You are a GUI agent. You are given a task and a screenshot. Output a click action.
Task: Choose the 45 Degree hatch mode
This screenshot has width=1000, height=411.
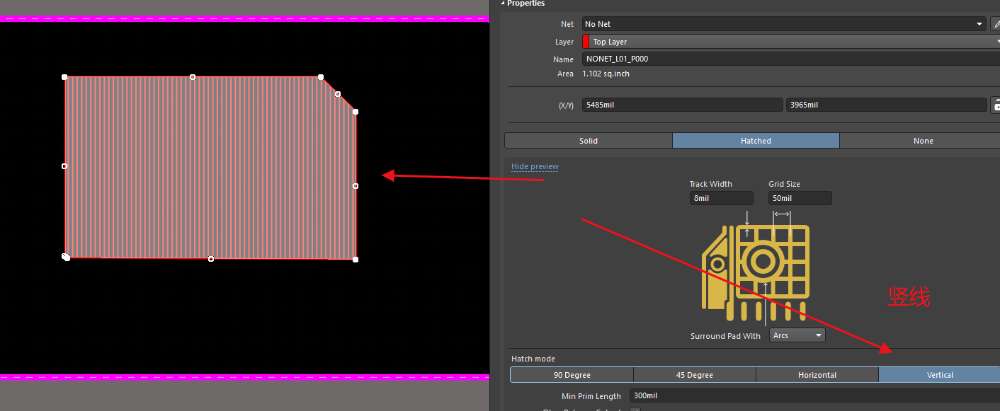[694, 375]
